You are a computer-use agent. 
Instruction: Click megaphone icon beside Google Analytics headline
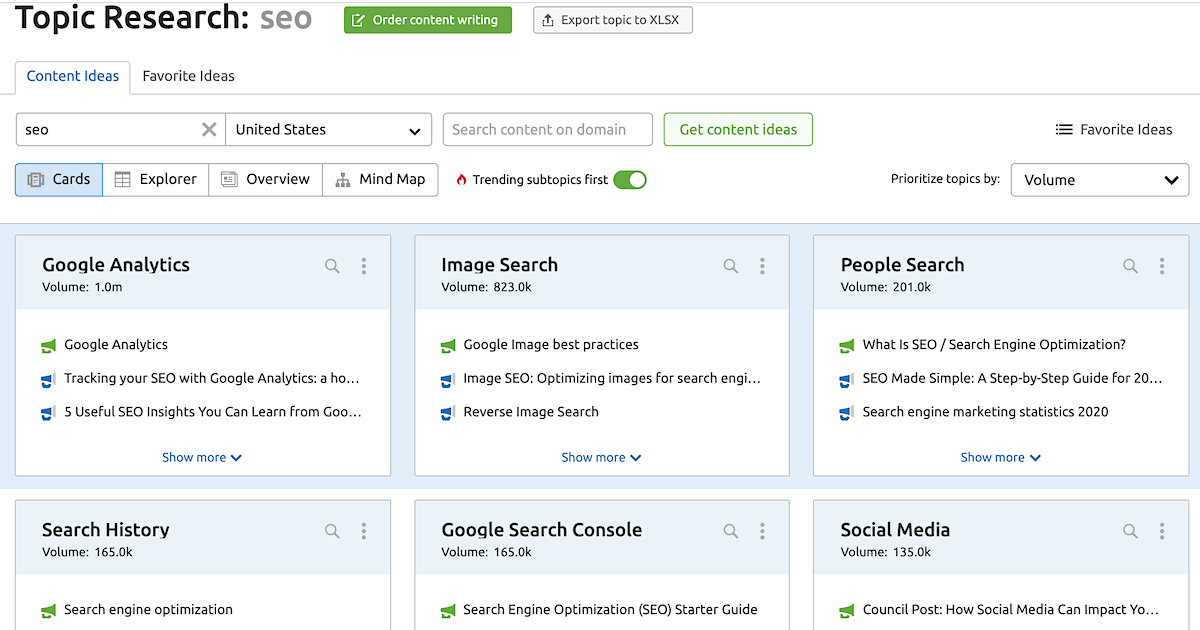pyautogui.click(x=48, y=346)
